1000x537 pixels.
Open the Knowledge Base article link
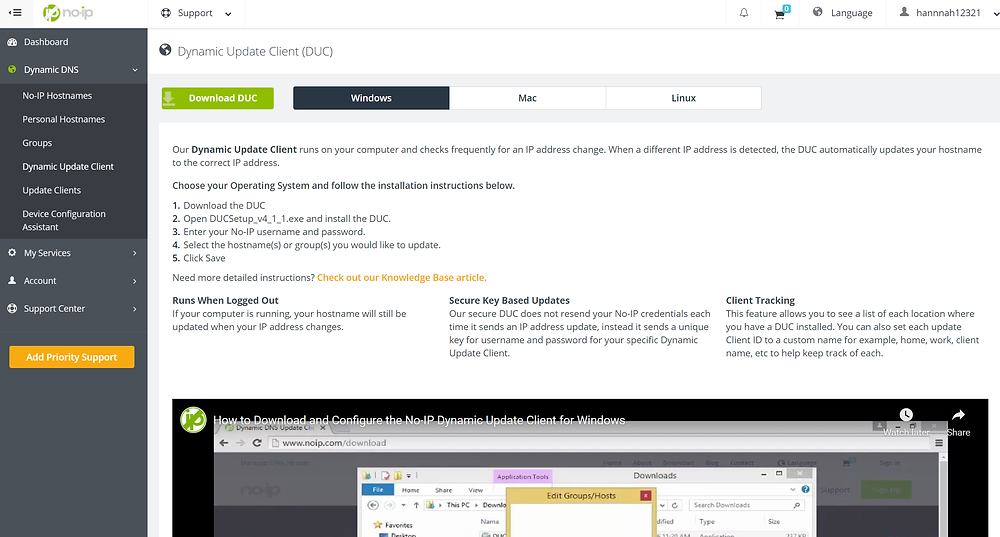click(x=402, y=277)
